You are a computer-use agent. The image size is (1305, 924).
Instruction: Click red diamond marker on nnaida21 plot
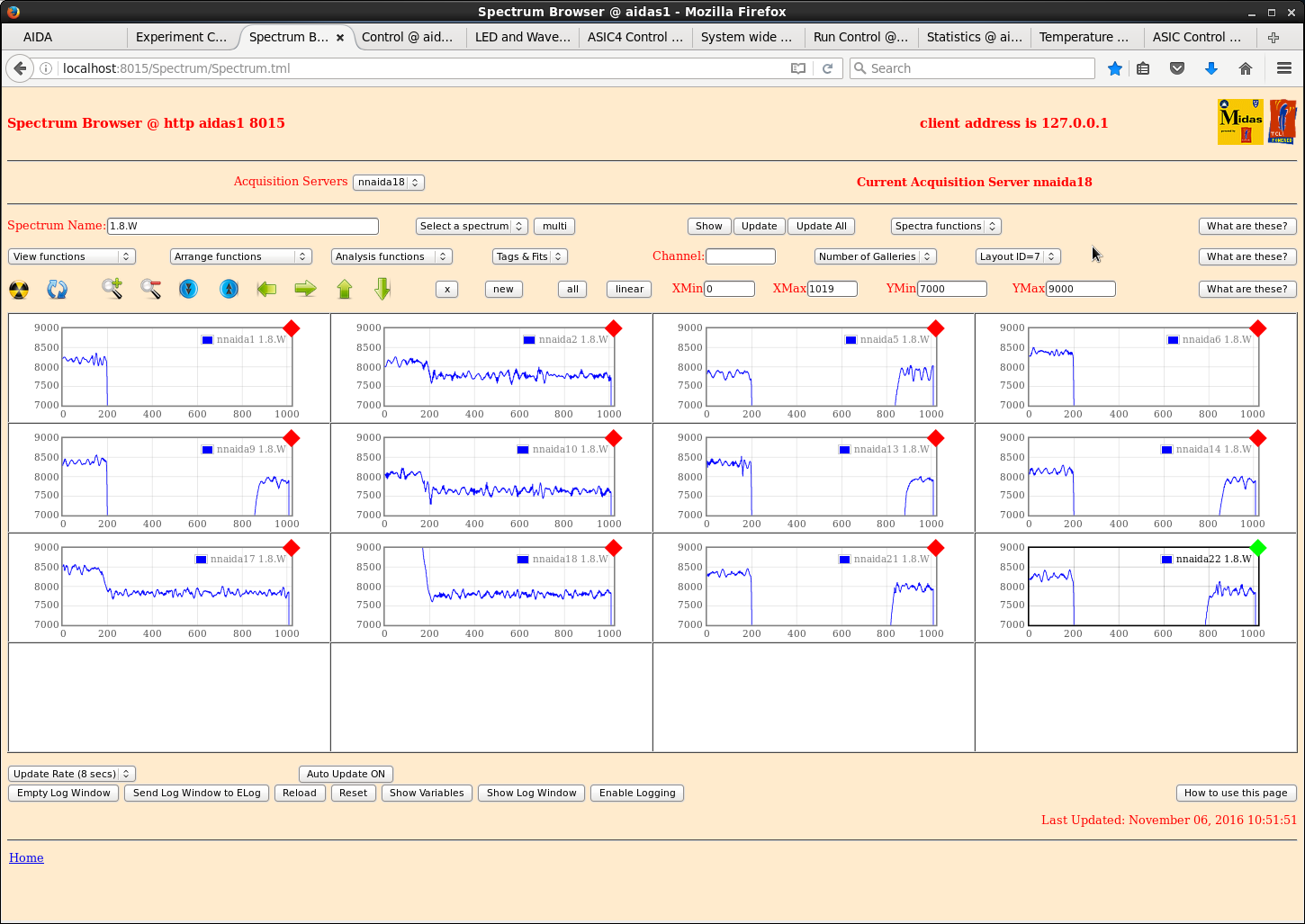click(x=936, y=548)
